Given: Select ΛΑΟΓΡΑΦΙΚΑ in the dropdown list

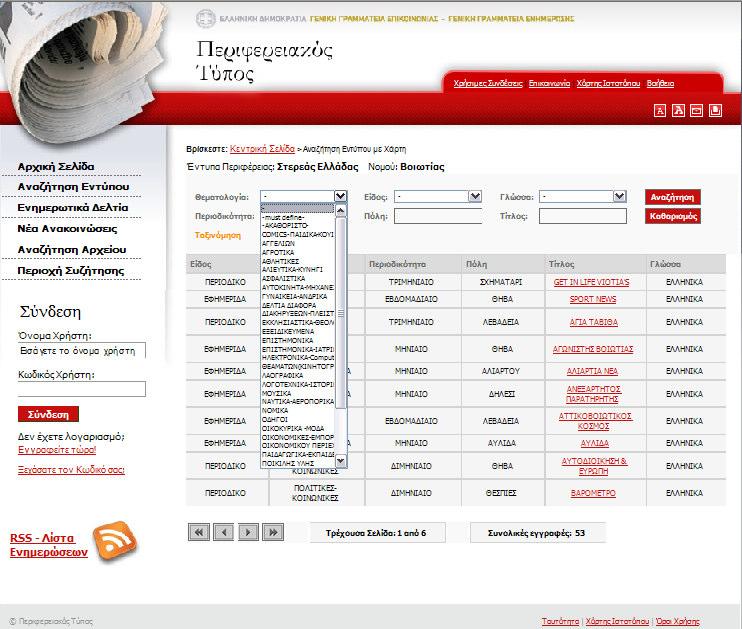Looking at the screenshot, I should click(283, 375).
